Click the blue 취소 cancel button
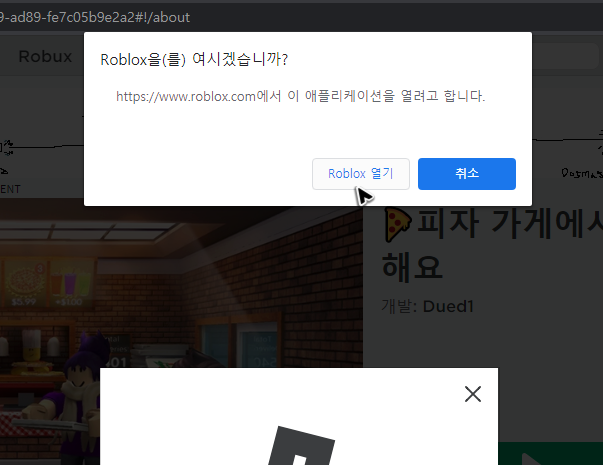 pyautogui.click(x=467, y=174)
